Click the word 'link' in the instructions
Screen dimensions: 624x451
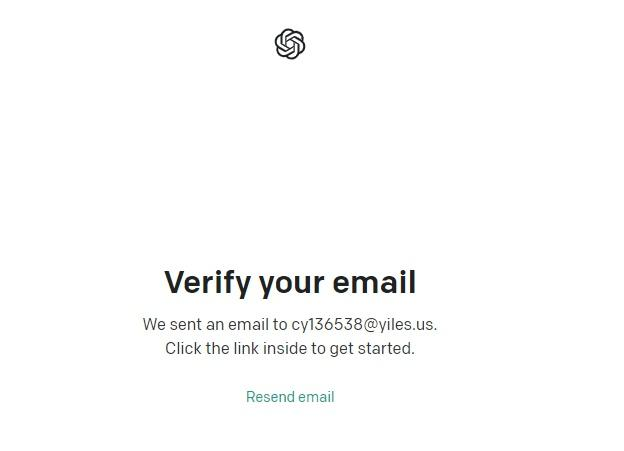tap(246, 348)
